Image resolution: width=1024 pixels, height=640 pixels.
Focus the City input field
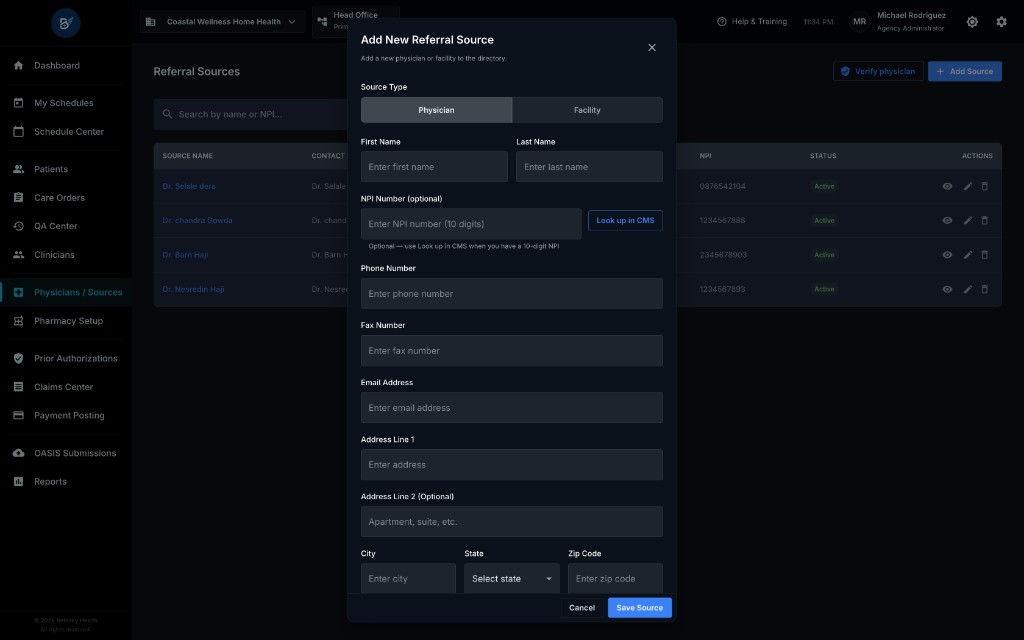coord(408,579)
